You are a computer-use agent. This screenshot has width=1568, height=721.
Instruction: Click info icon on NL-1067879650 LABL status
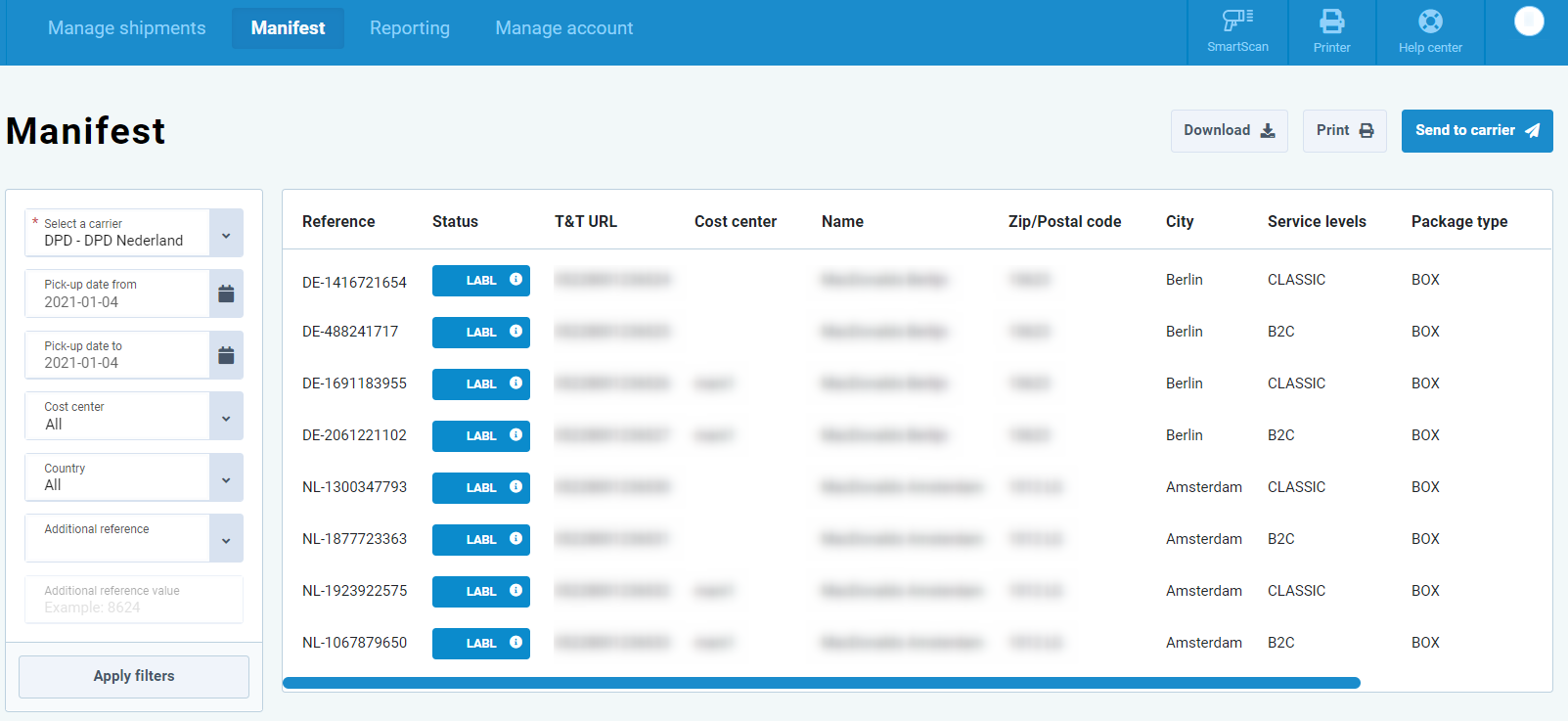(x=515, y=643)
